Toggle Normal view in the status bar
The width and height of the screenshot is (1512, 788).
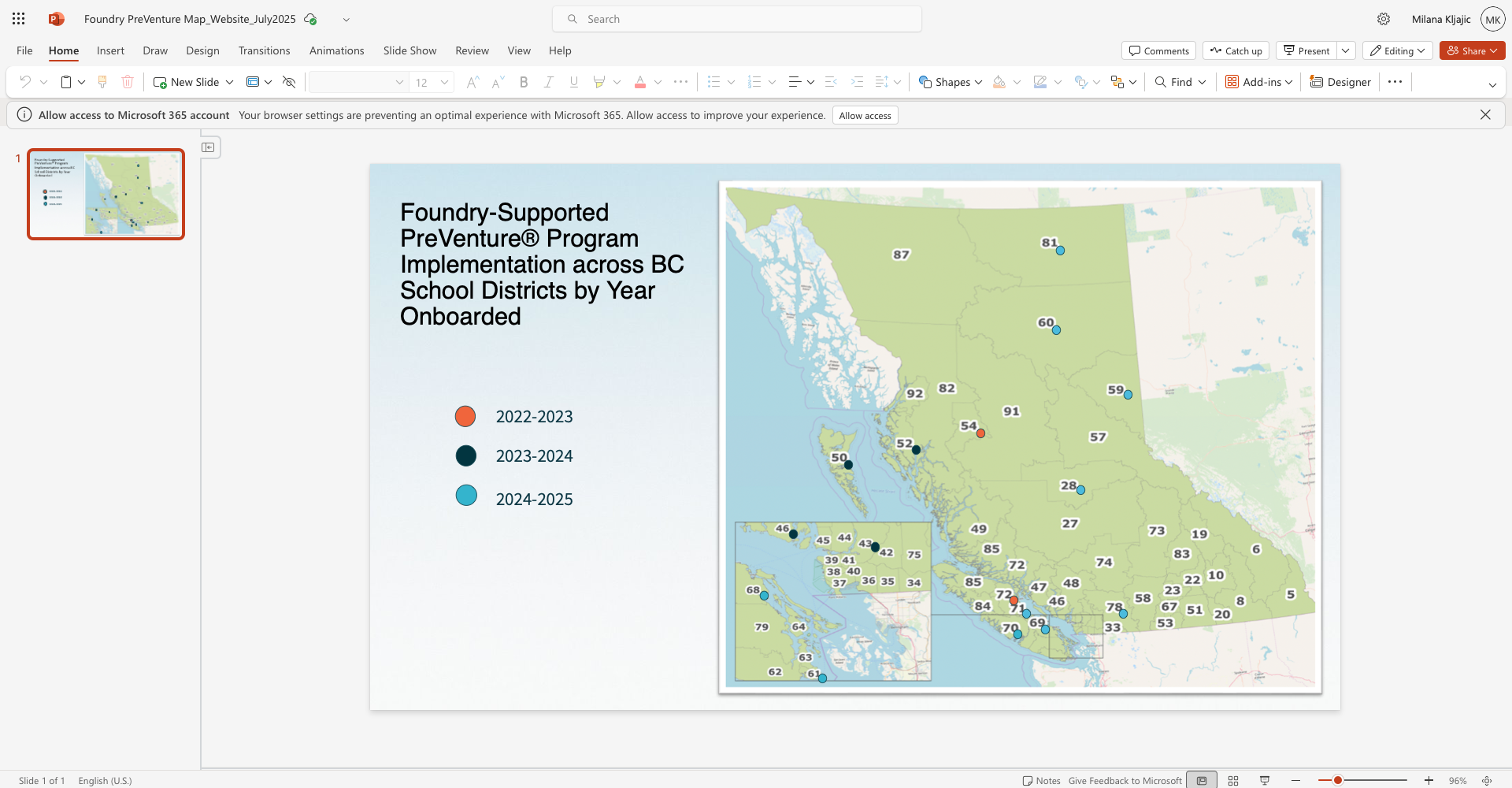[1202, 780]
